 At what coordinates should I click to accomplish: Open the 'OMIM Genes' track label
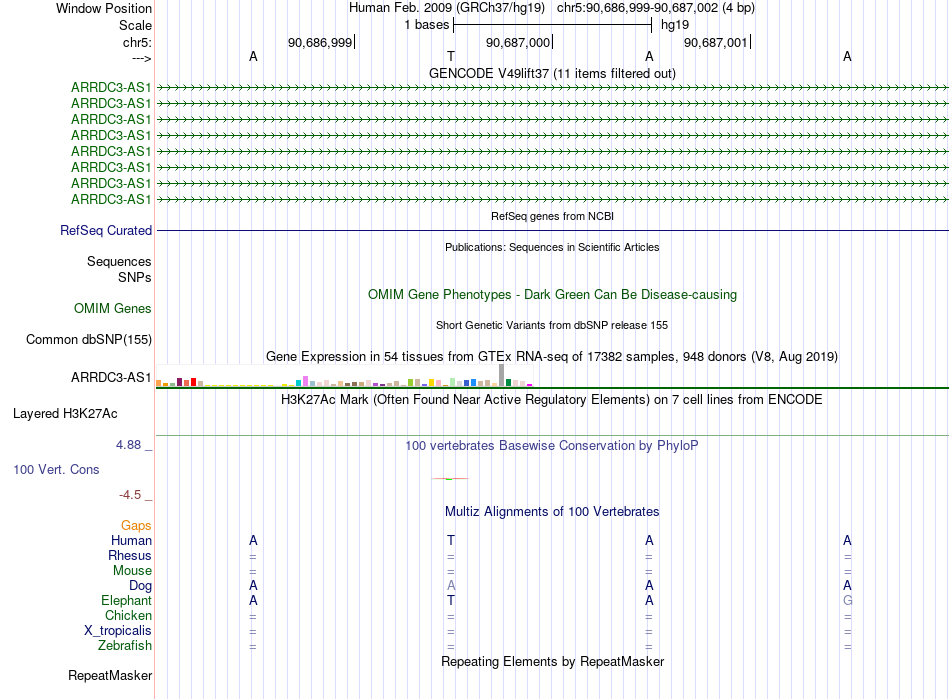[x=113, y=308]
